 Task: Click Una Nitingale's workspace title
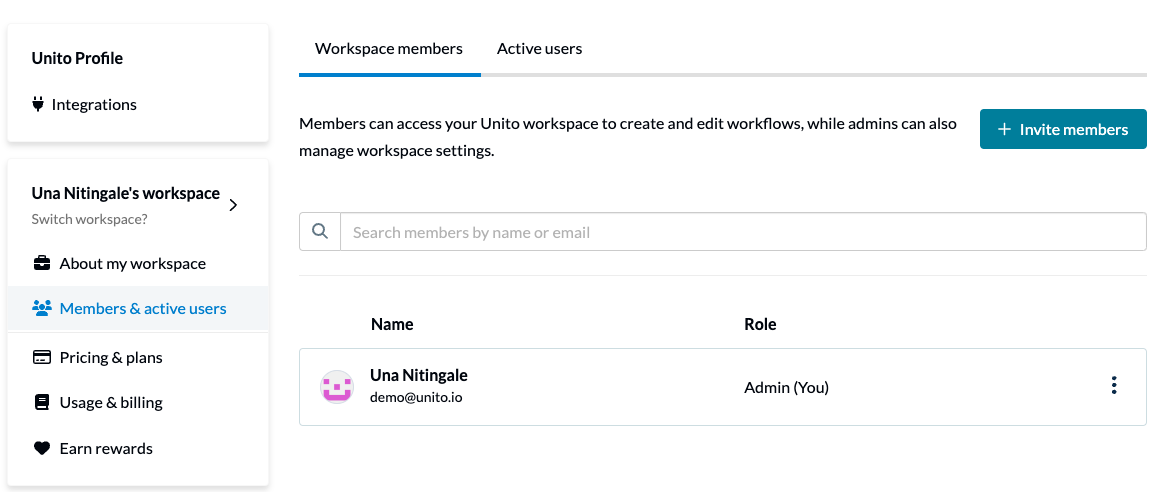(x=126, y=193)
